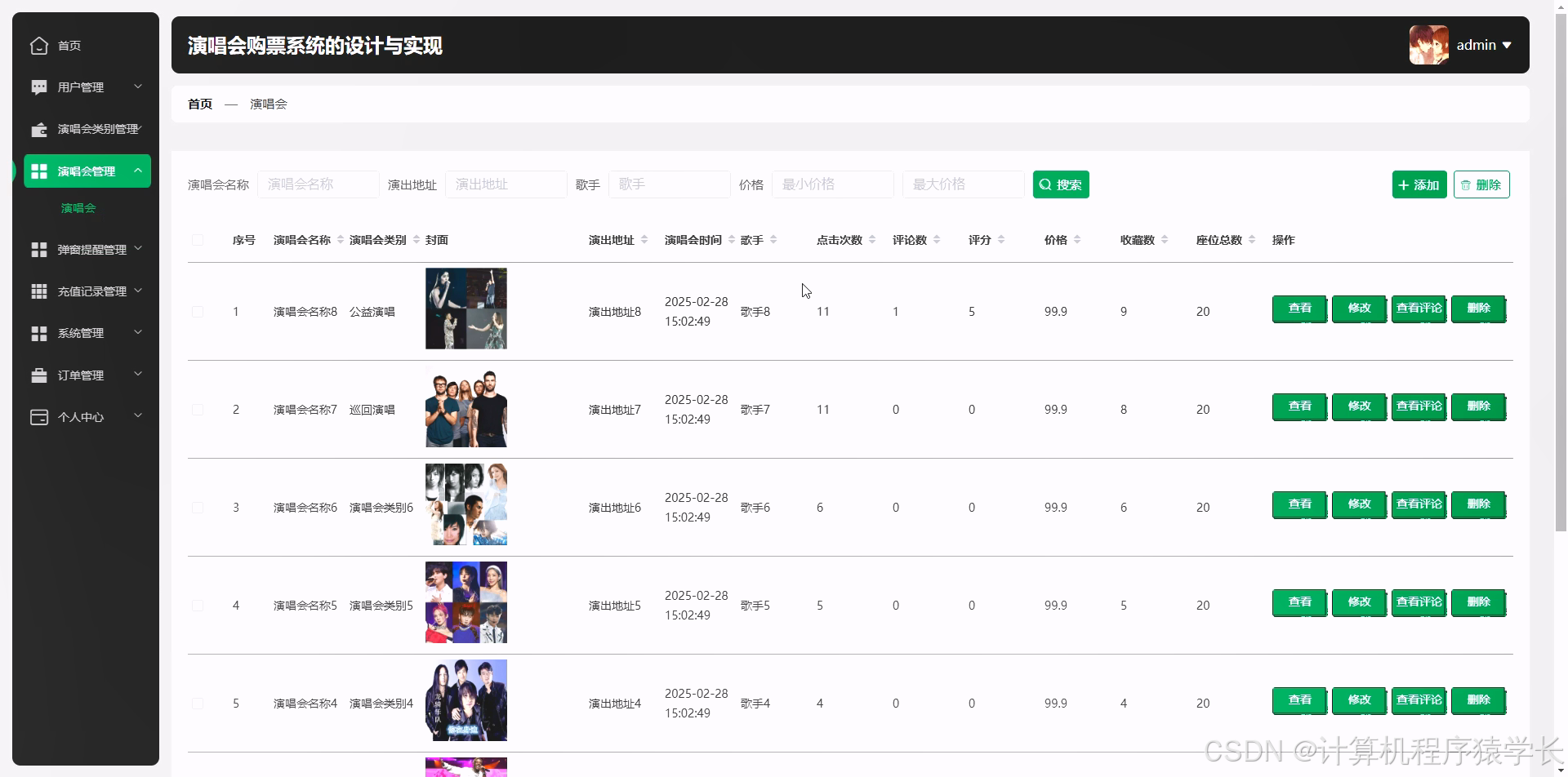Sort by 价格 column arrows
The image size is (1568, 777).
1077,240
